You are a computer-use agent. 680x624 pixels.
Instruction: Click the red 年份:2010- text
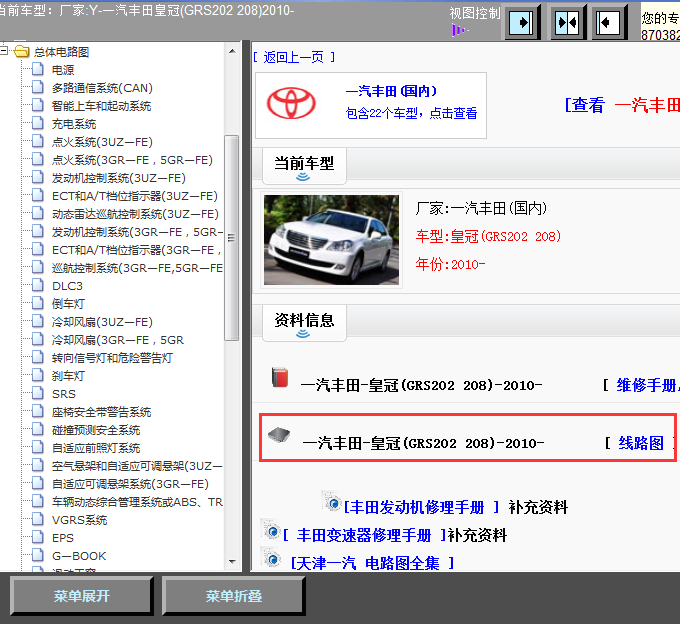tap(450, 264)
